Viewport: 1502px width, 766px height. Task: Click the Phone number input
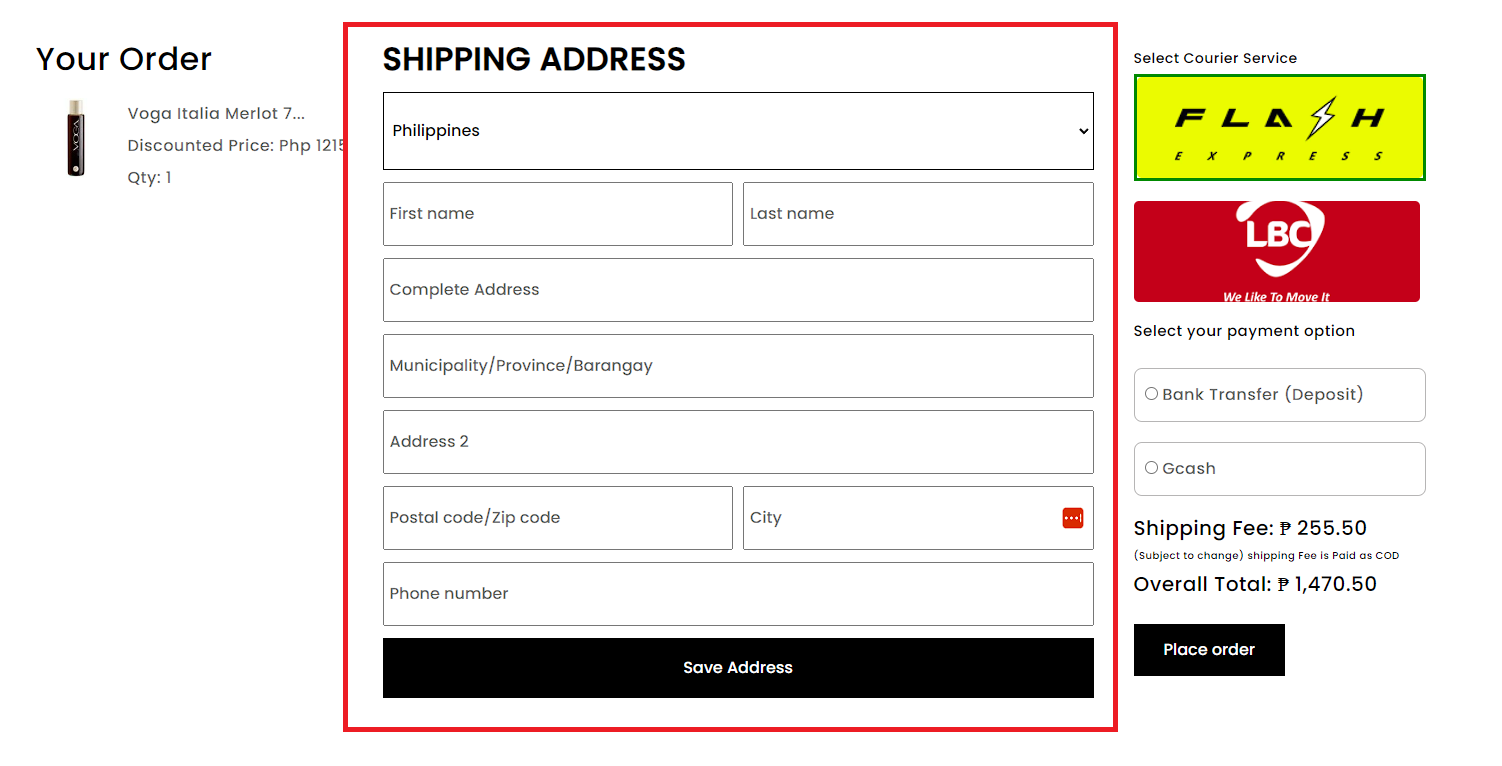[738, 594]
